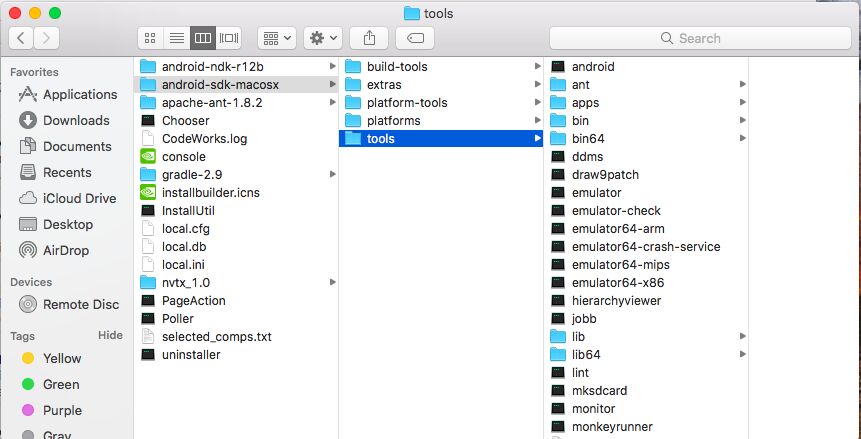Expand the ant folder arrow
This screenshot has height=439, width=861.
click(742, 85)
